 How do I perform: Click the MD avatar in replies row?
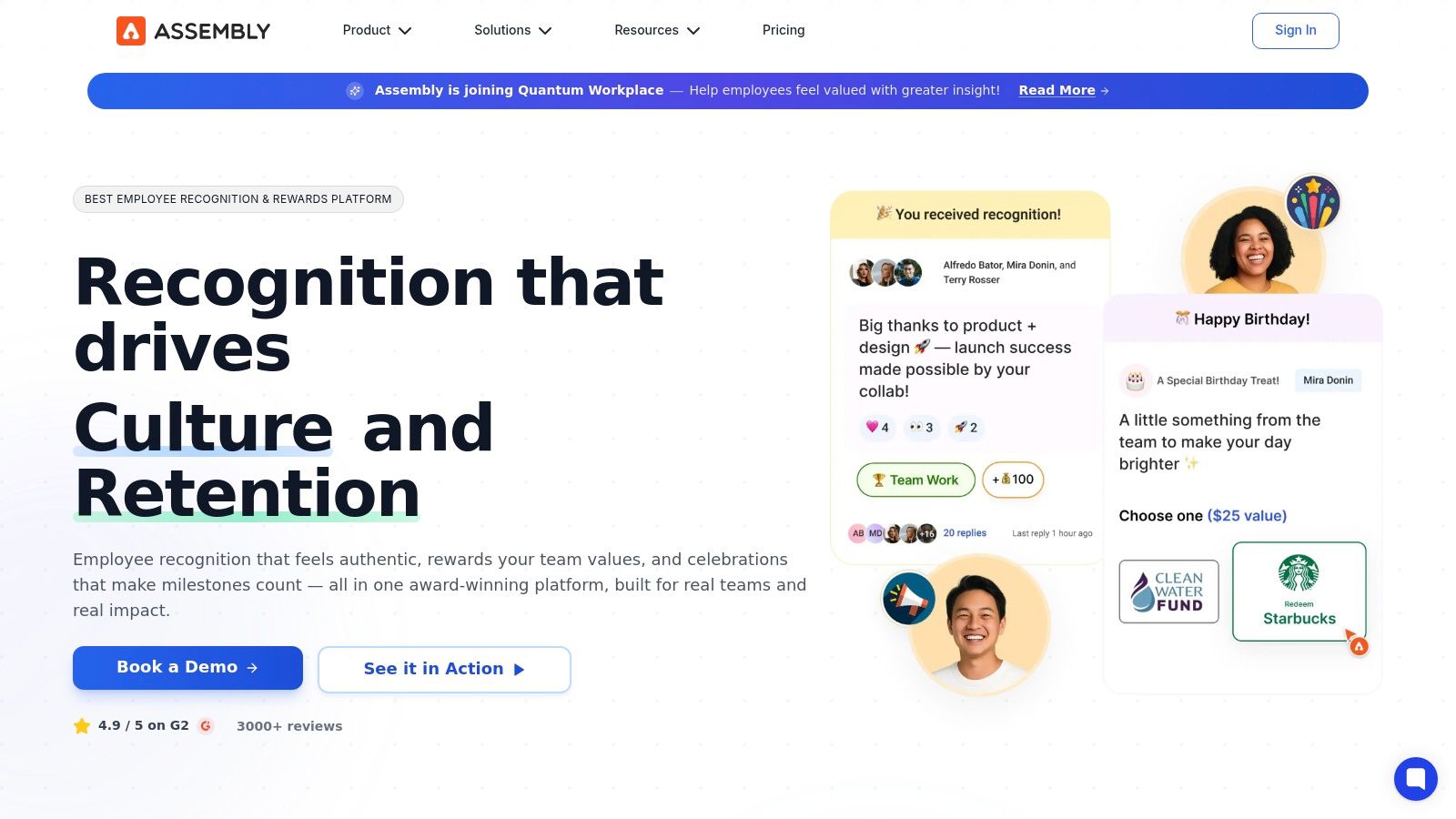(x=875, y=533)
